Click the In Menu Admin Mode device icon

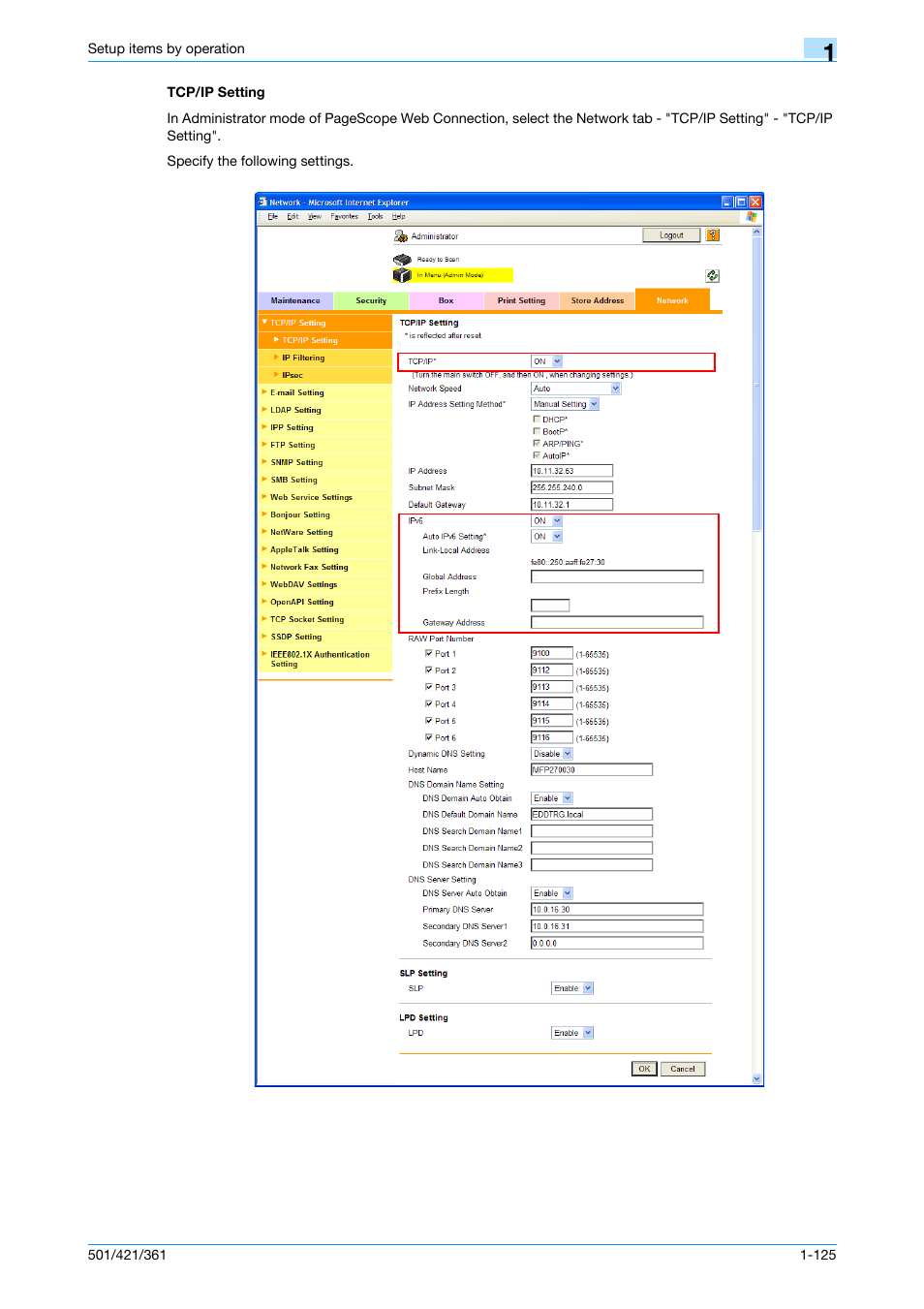tap(402, 275)
